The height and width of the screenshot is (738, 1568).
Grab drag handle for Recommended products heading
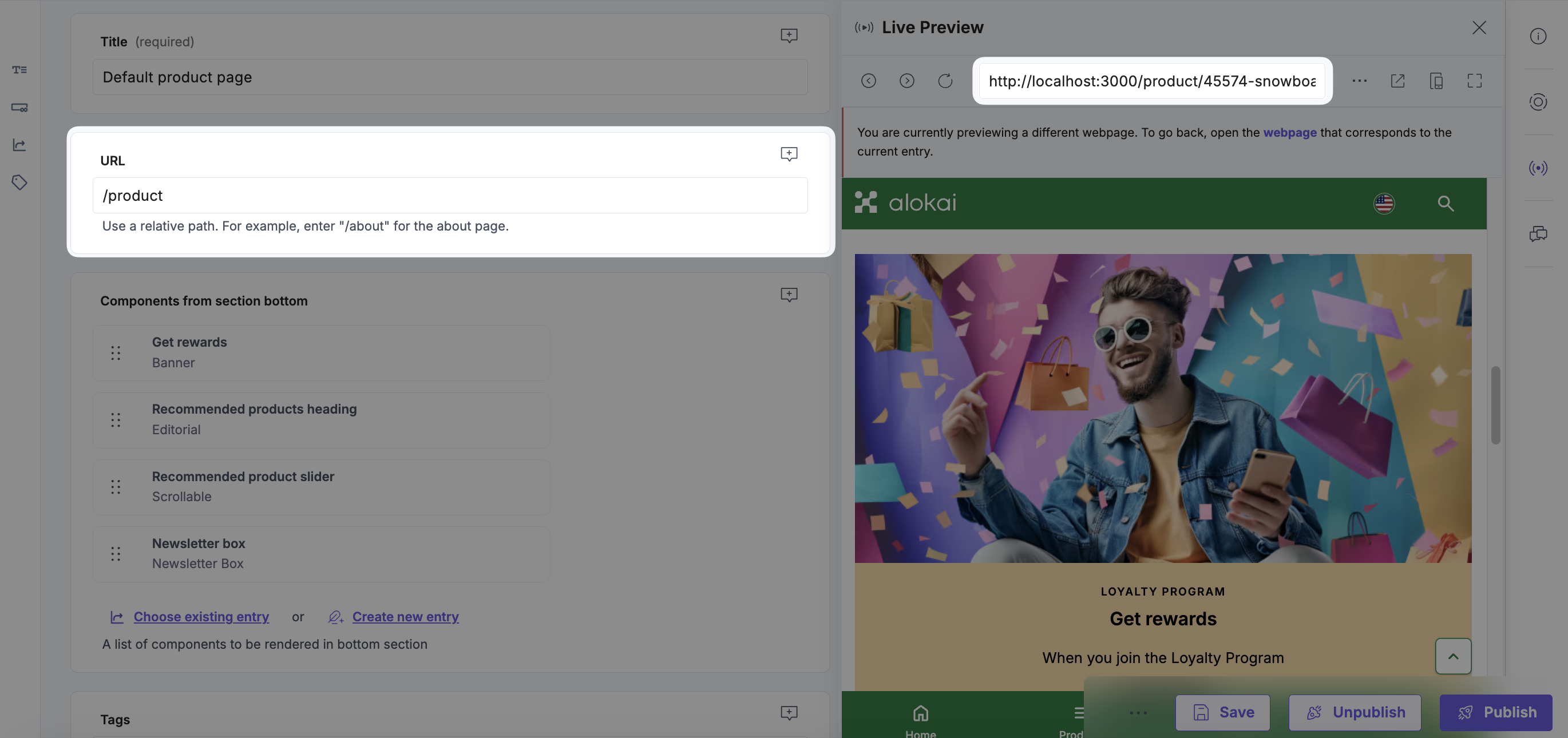116,420
